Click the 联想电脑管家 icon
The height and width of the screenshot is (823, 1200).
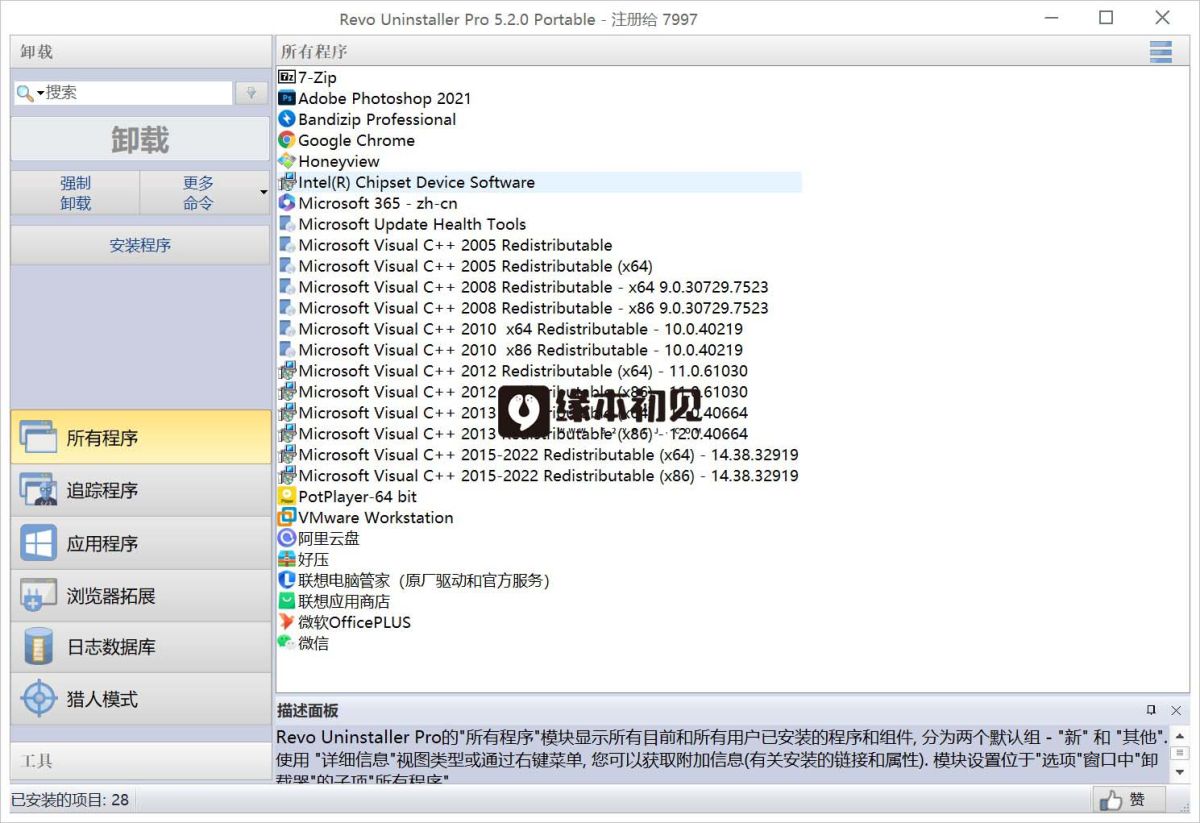[287, 580]
